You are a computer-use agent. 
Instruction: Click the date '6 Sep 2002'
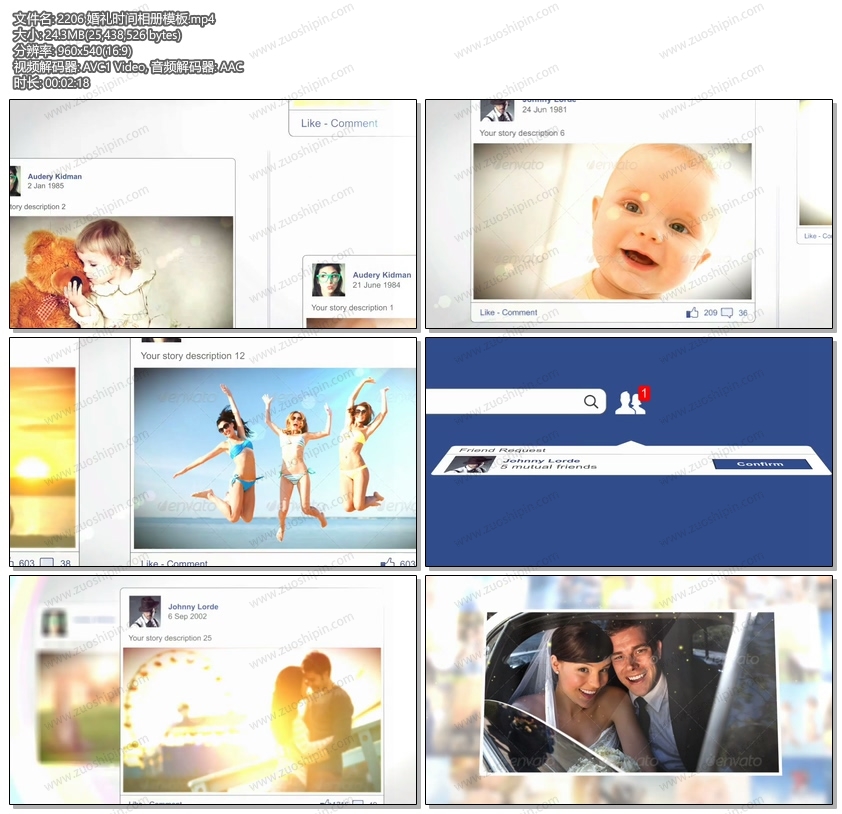(187, 616)
